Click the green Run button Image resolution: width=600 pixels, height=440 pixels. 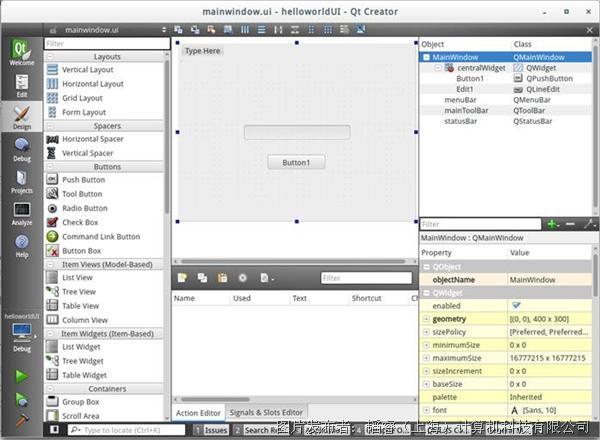pyautogui.click(x=21, y=376)
